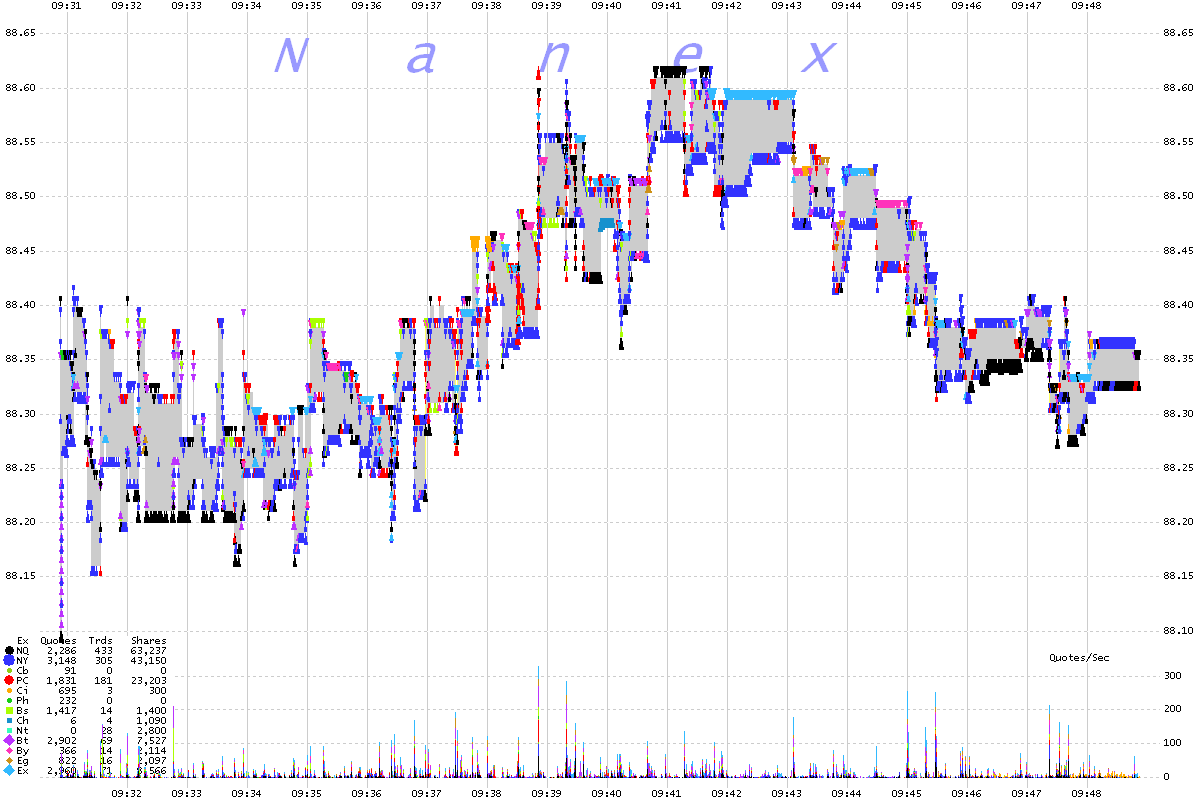
Task: Select the 'Bt' exchange label in legend
Action: (x=23, y=740)
